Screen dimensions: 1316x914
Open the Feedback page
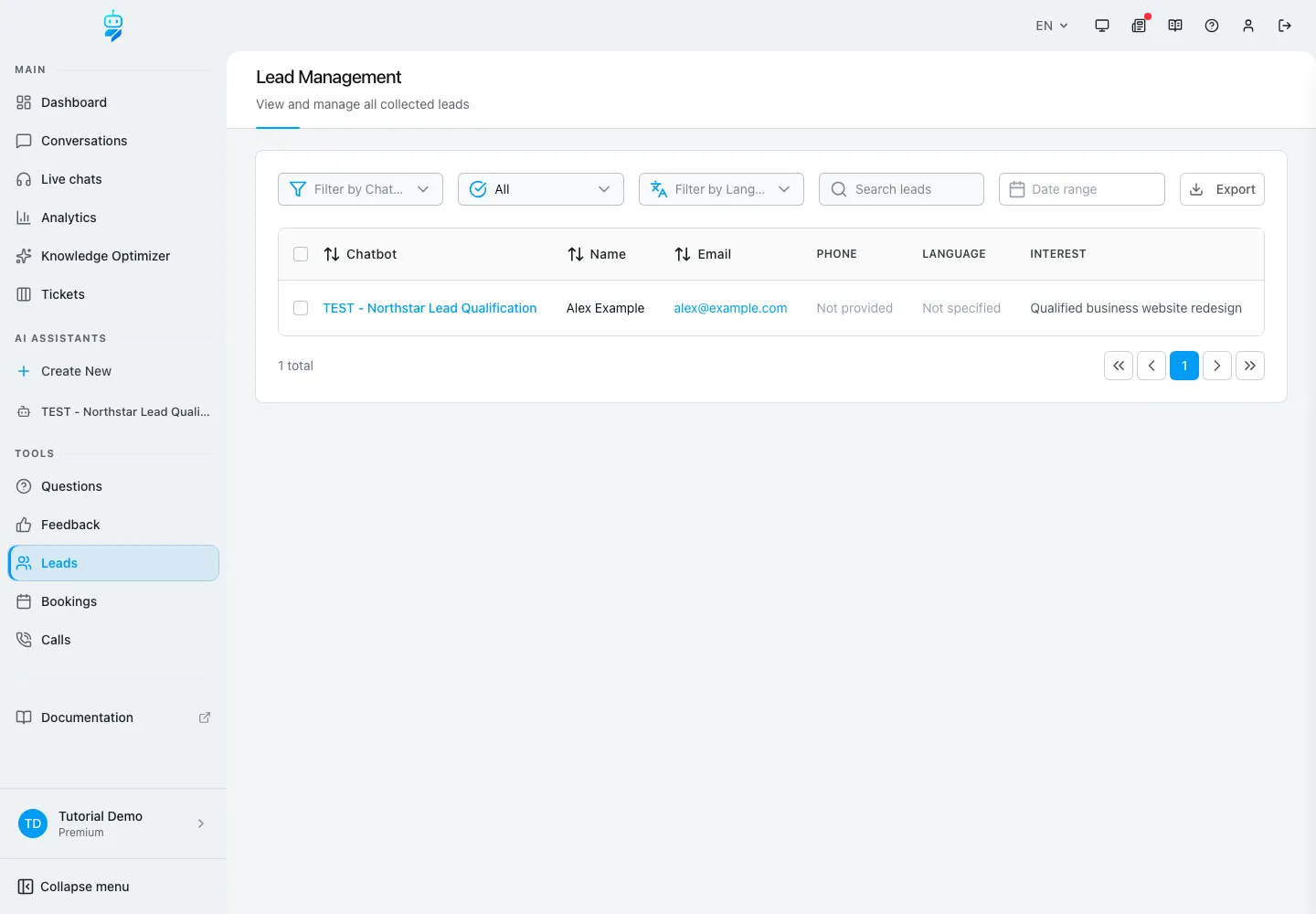pyautogui.click(x=113, y=525)
